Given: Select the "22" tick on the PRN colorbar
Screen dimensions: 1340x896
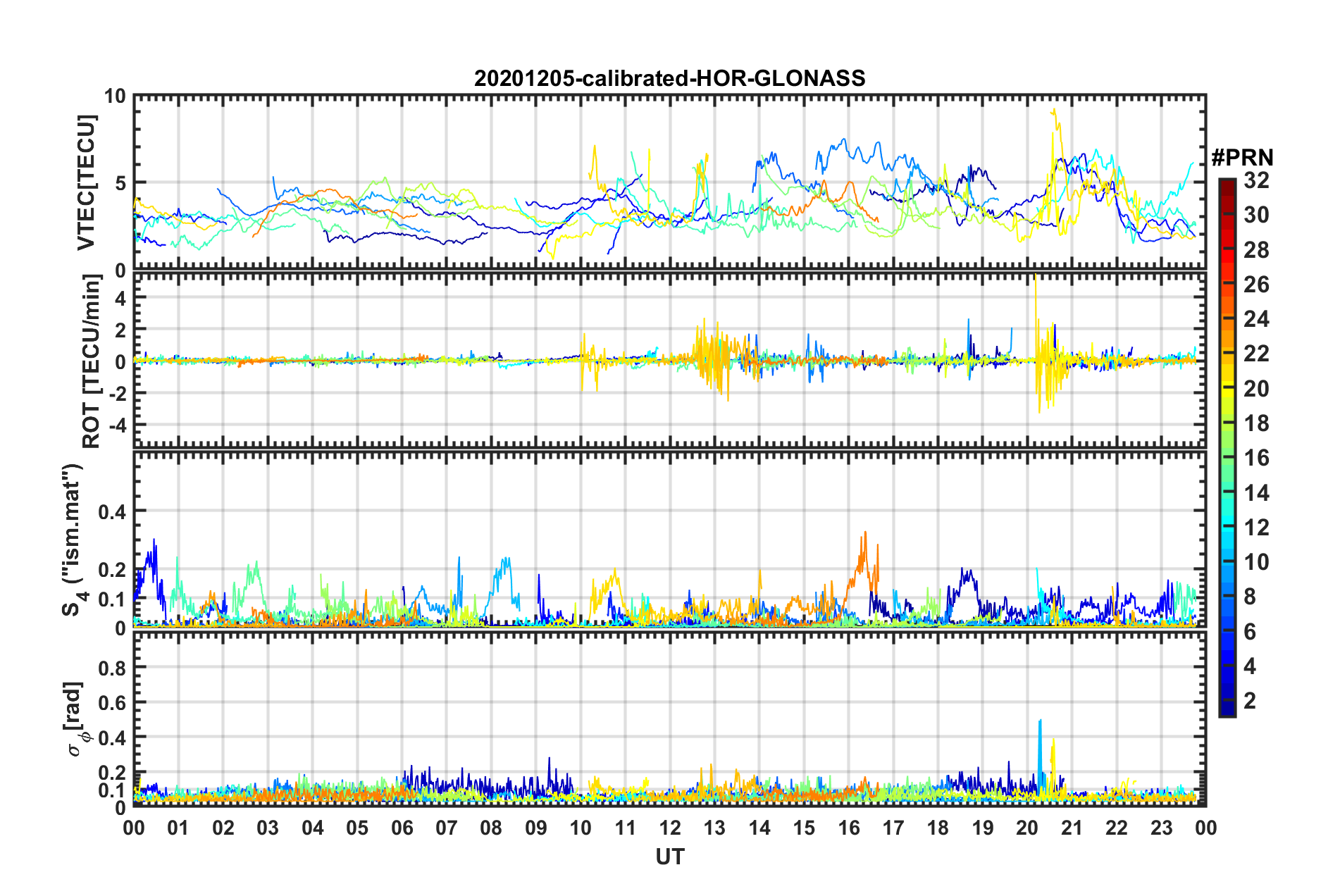Looking at the screenshot, I should 1256,354.
